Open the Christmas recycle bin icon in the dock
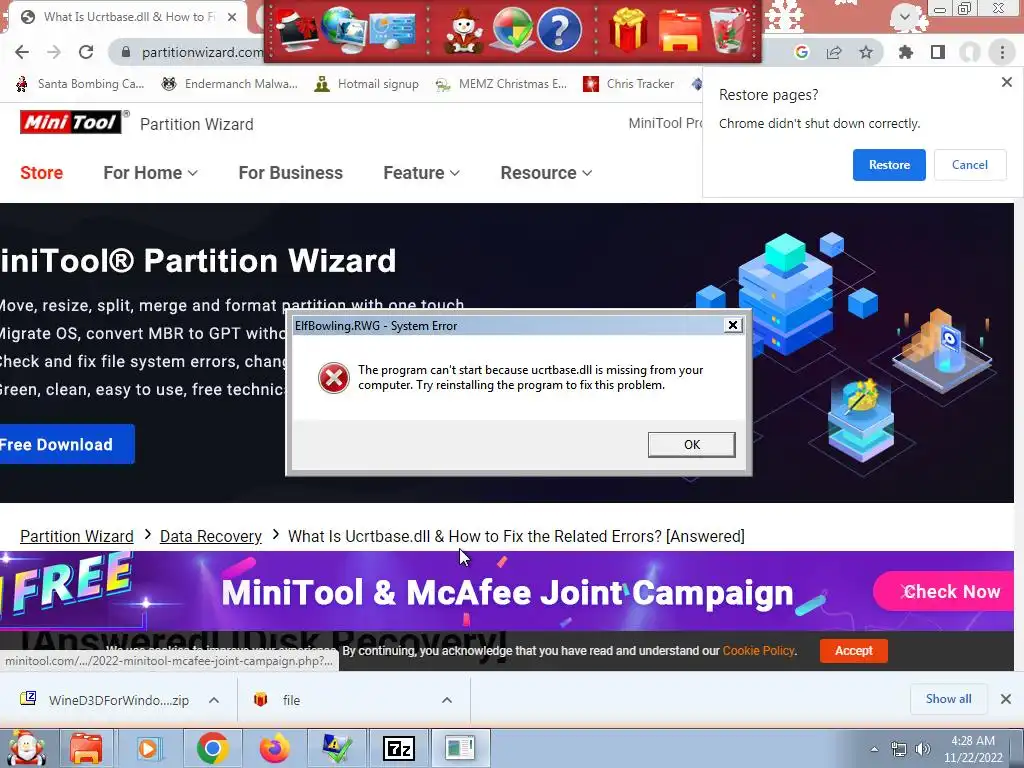 pyautogui.click(x=729, y=29)
